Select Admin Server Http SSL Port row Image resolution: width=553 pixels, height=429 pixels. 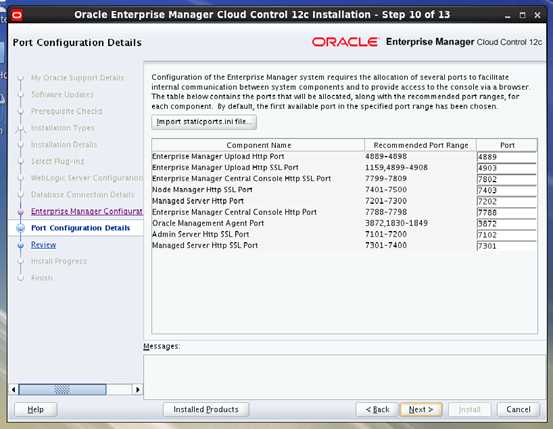(344, 234)
